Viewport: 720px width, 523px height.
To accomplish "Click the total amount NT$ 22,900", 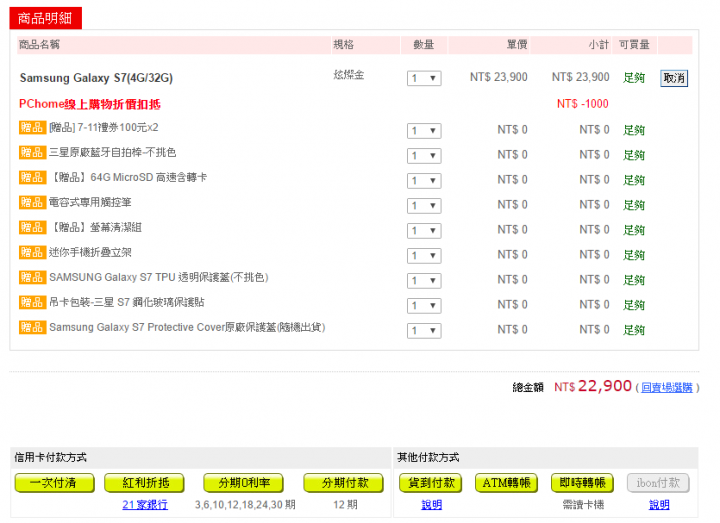I will (x=593, y=386).
